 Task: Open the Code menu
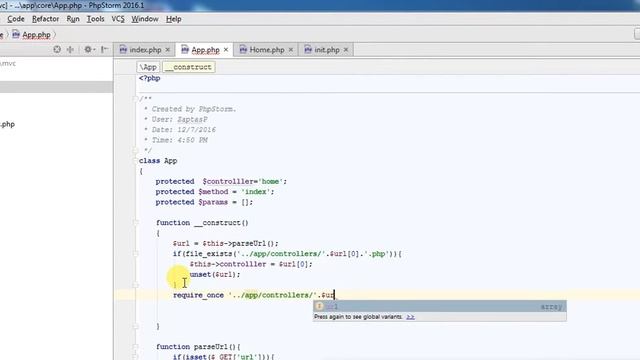click(16, 19)
